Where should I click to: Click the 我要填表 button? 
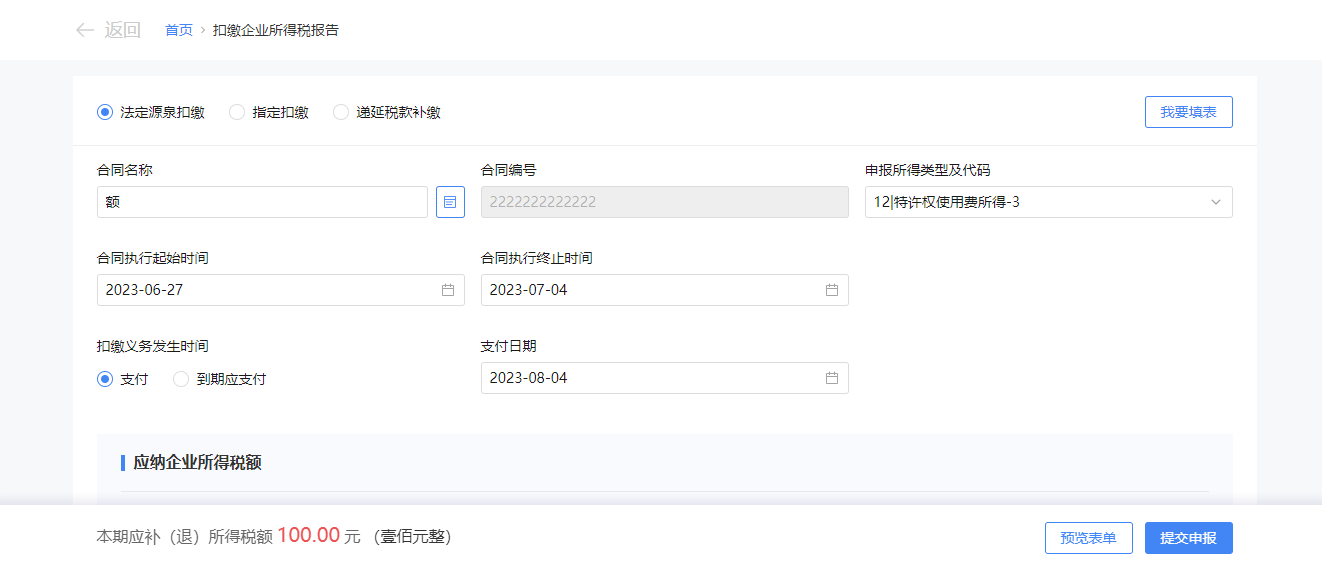tap(1188, 113)
